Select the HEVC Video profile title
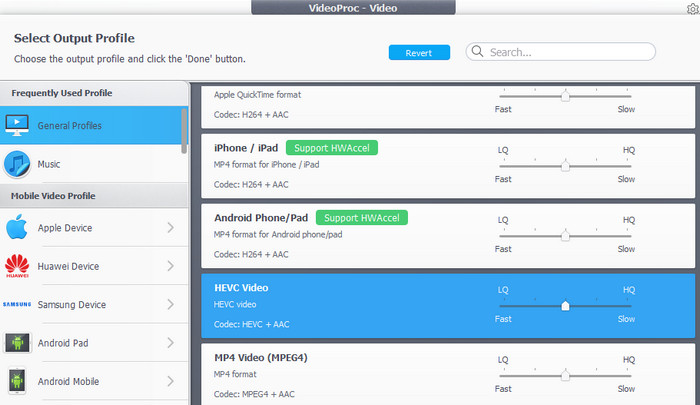The height and width of the screenshot is (405, 700). (x=241, y=288)
